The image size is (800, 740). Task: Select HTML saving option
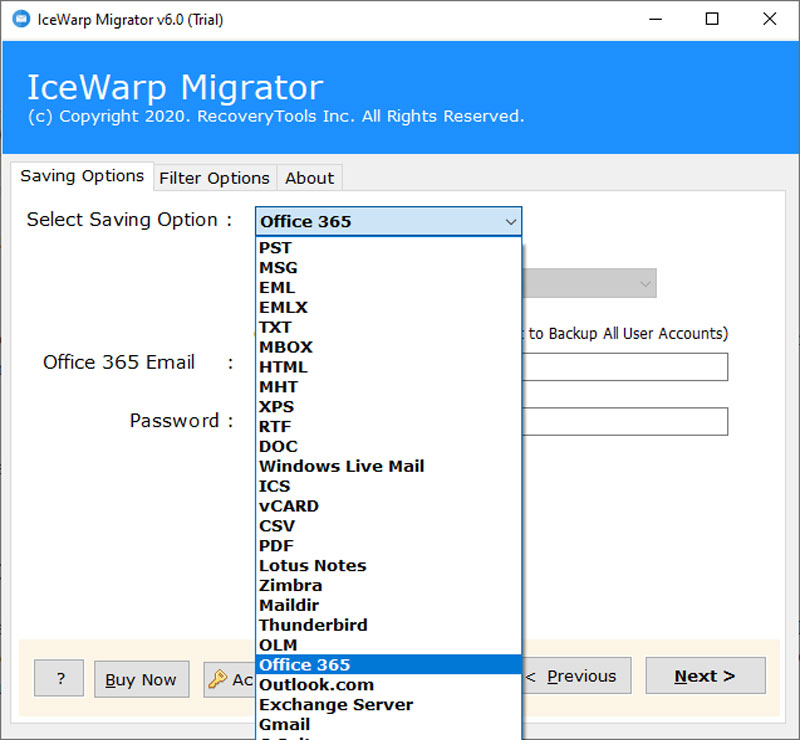388,367
